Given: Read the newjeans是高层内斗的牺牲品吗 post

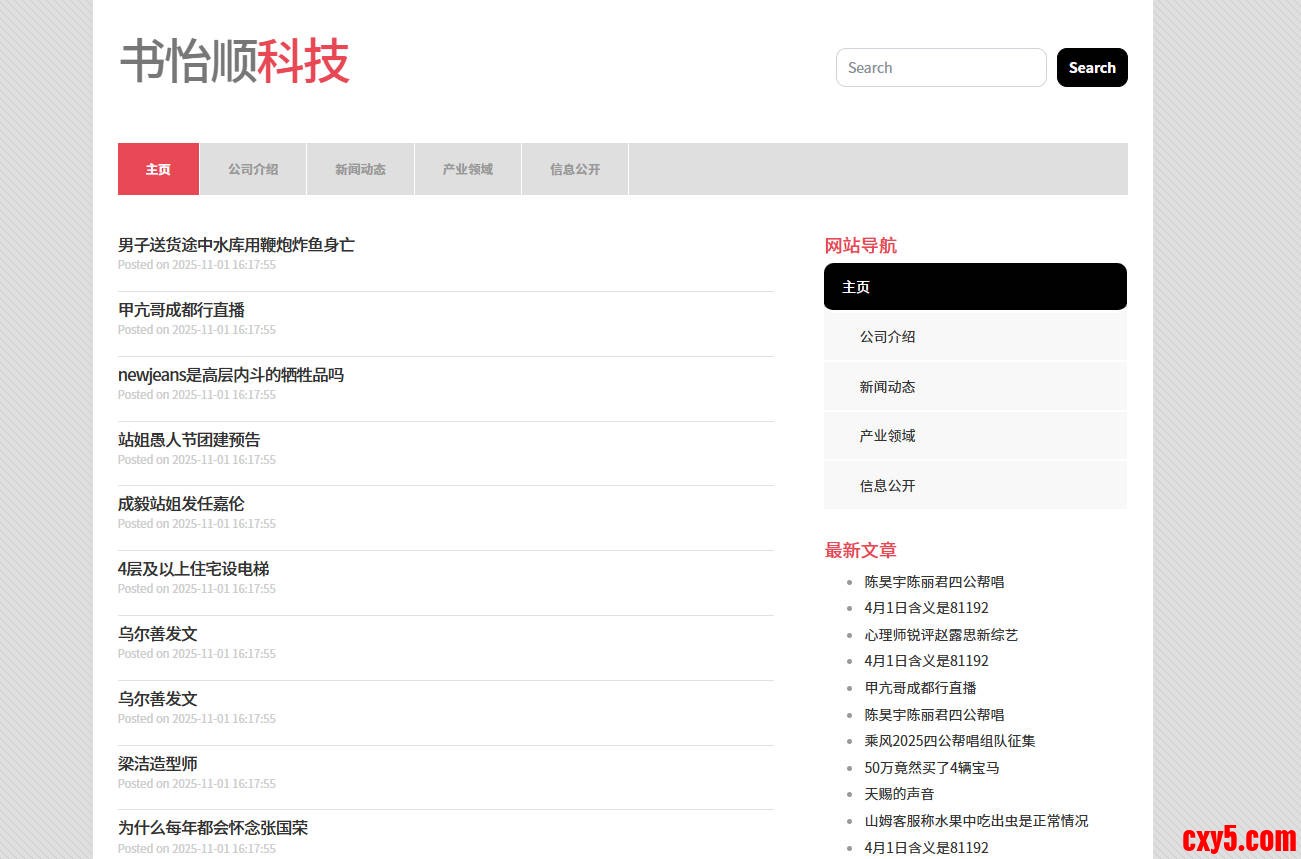Looking at the screenshot, I should (231, 375).
